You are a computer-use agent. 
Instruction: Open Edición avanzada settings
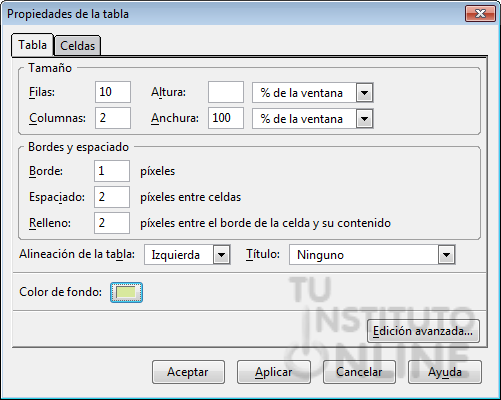tap(423, 331)
